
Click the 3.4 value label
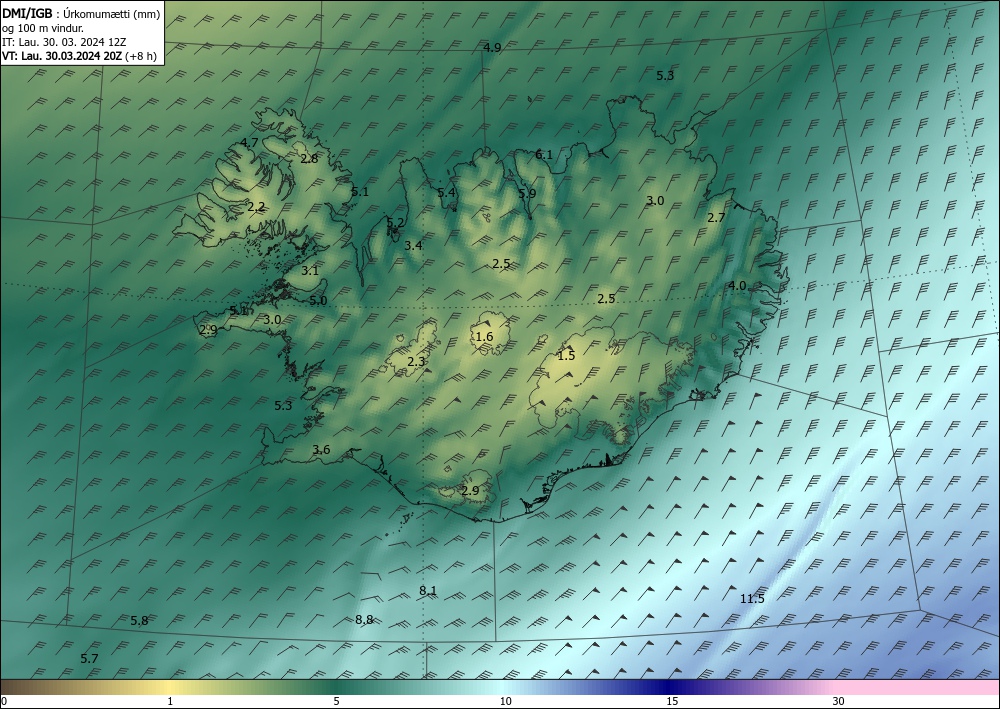413,245
